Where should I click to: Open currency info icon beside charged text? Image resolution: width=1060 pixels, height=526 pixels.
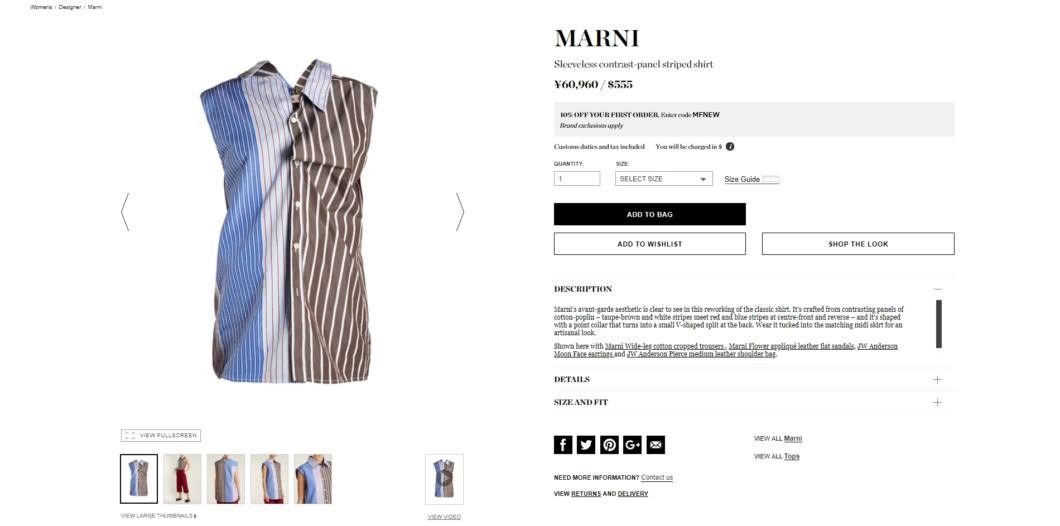click(x=730, y=147)
